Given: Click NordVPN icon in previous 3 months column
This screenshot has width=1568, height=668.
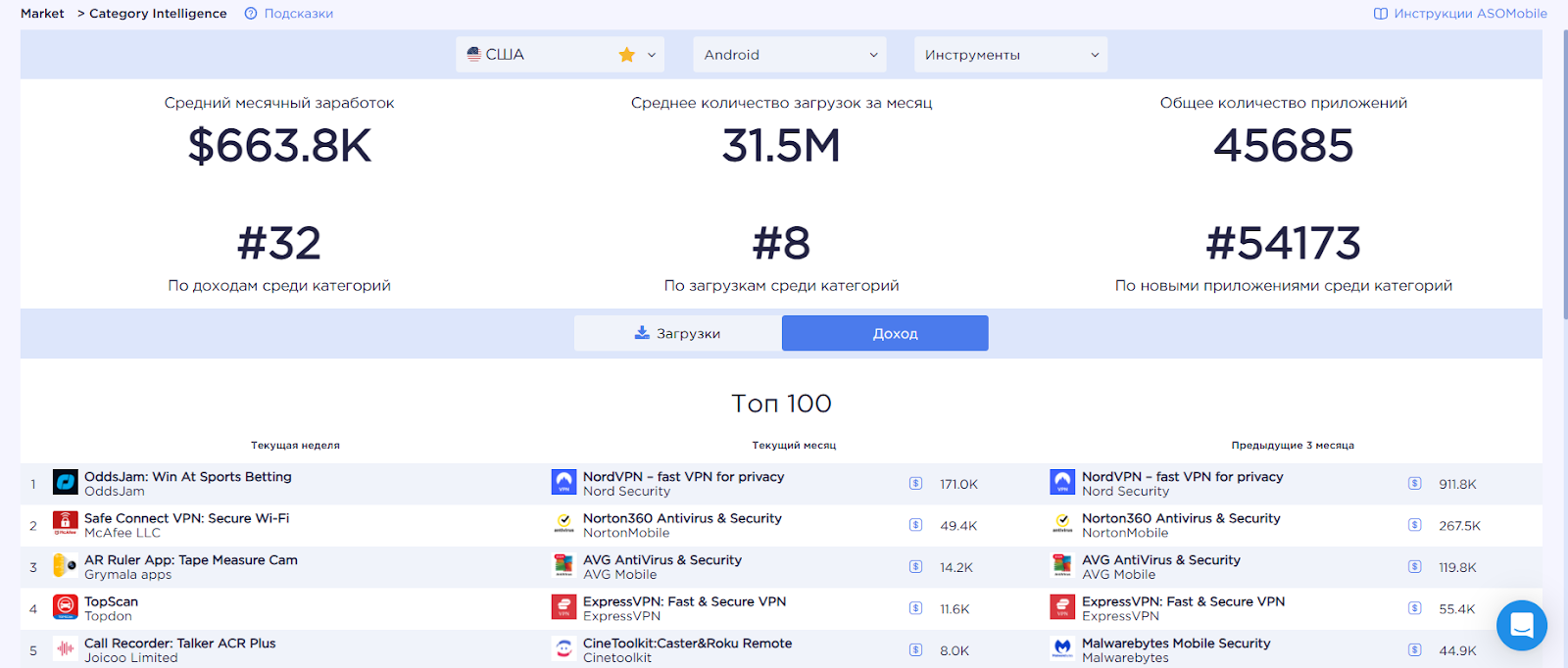Looking at the screenshot, I should click(1063, 482).
